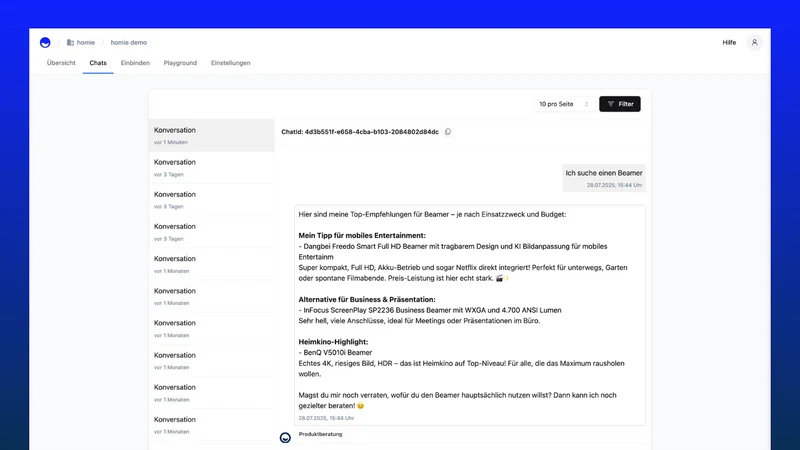Click the homie demo breadcrumb
Image resolution: width=800 pixels, height=450 pixels.
click(129, 42)
